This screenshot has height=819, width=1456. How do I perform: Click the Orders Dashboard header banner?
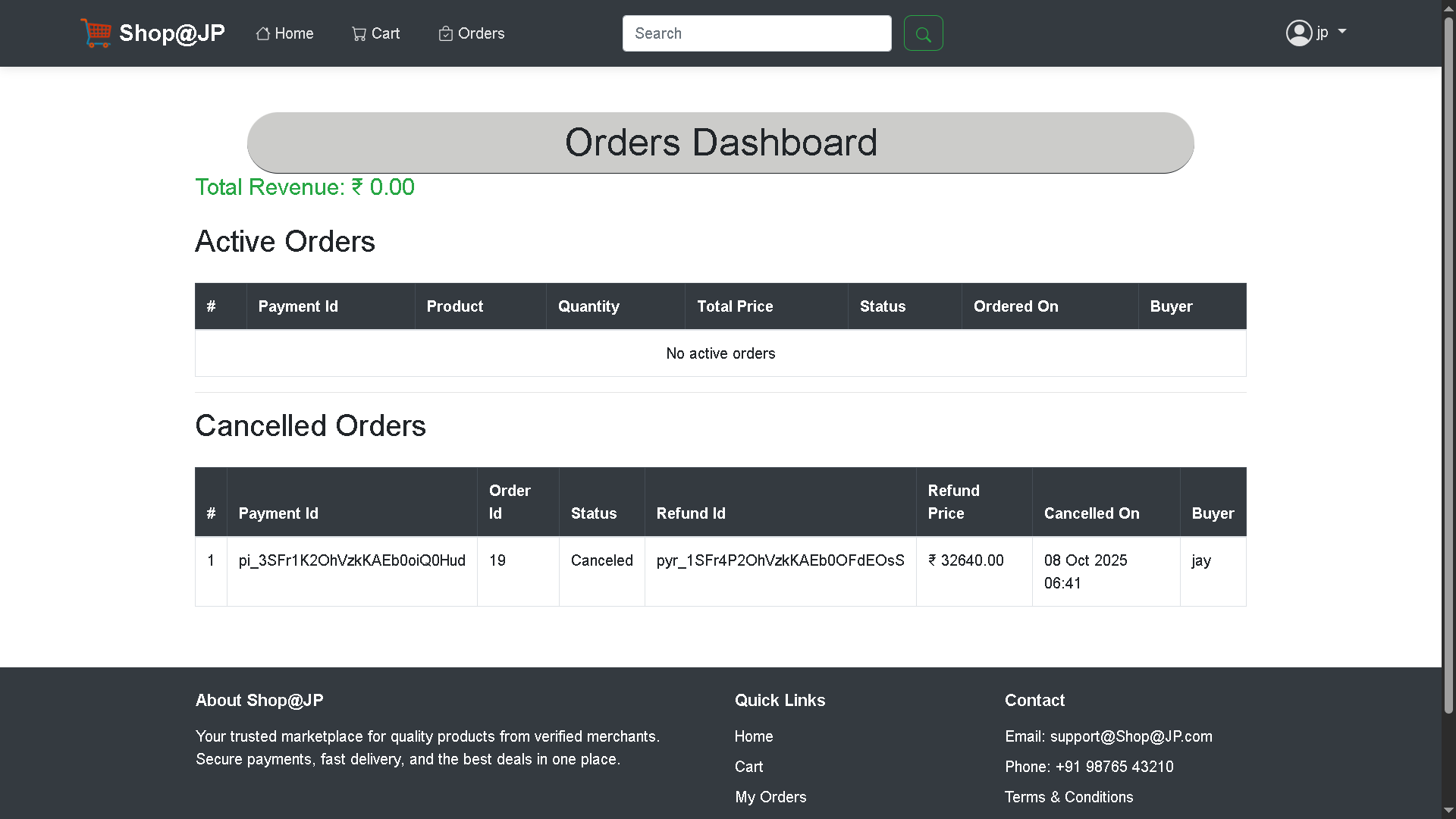click(720, 143)
